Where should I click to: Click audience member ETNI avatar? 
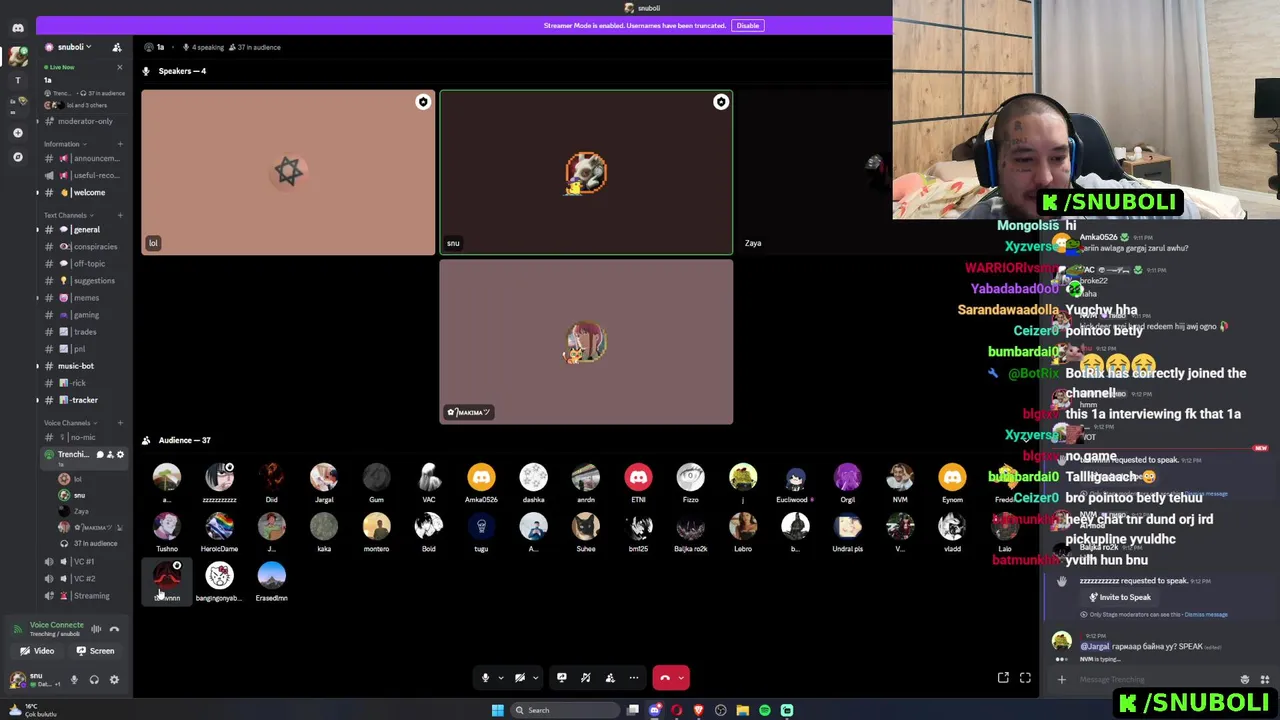tap(638, 478)
